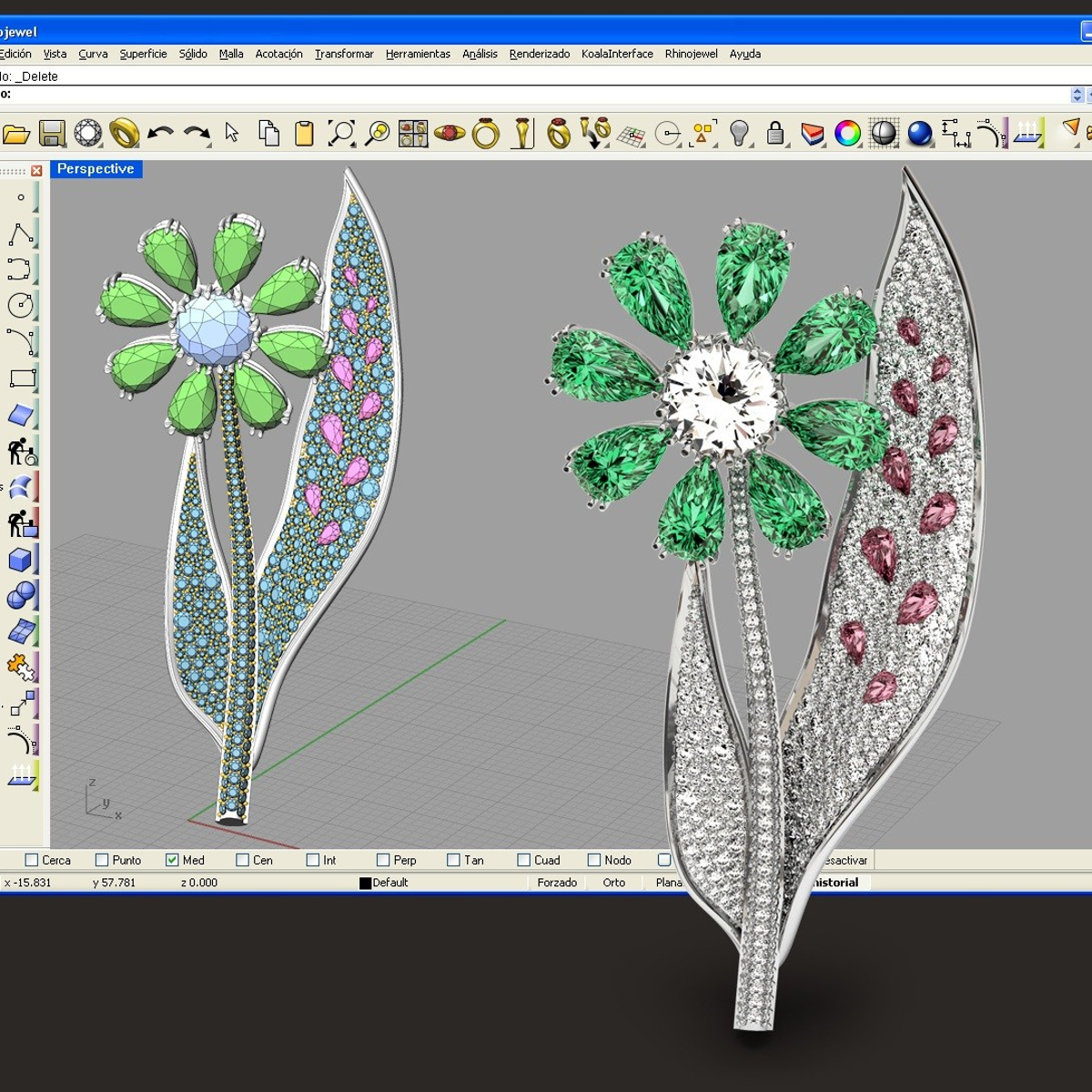Save the model with the floppy disk icon

click(51, 134)
